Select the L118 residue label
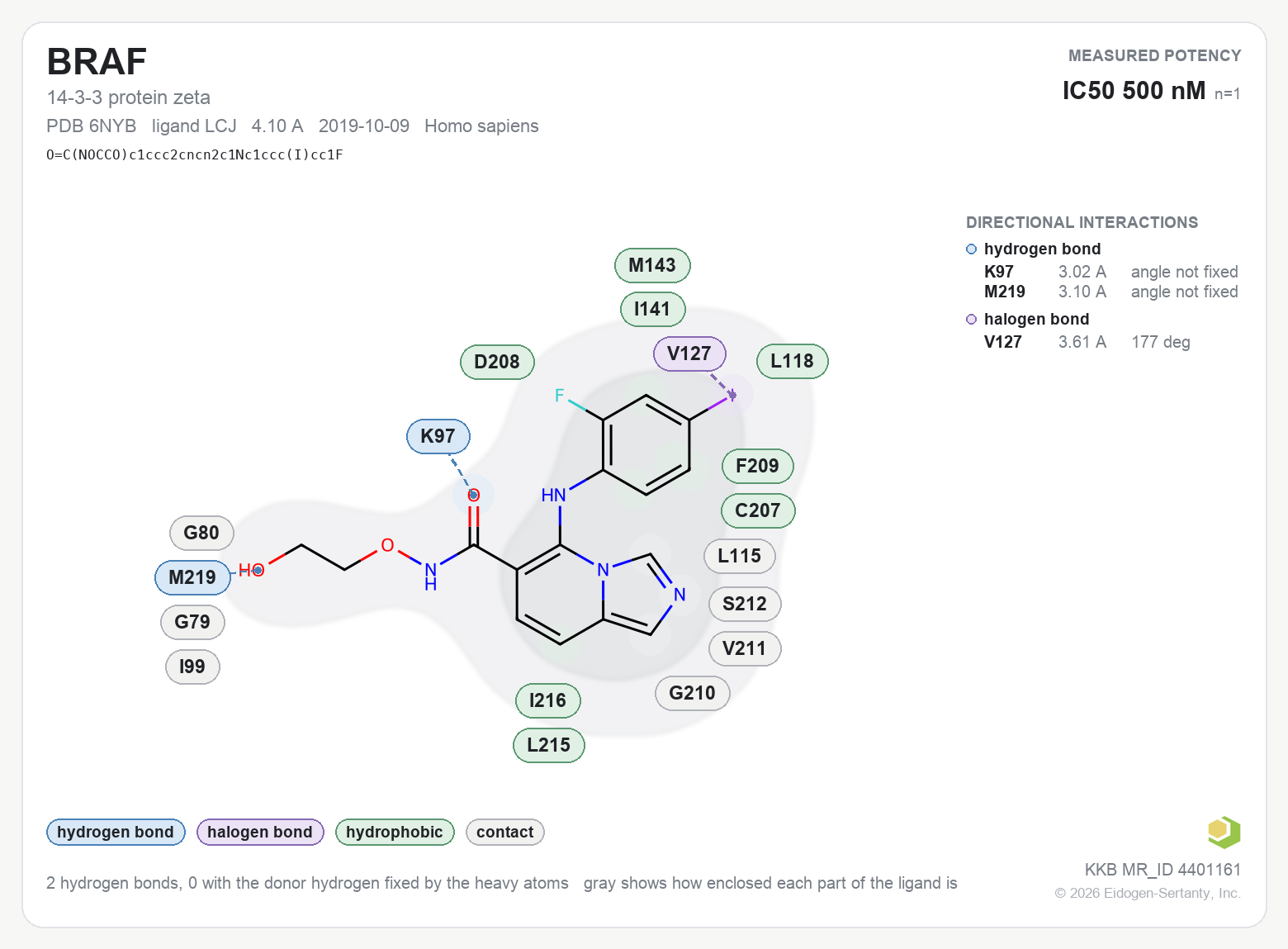The width and height of the screenshot is (1288, 949). (x=793, y=361)
